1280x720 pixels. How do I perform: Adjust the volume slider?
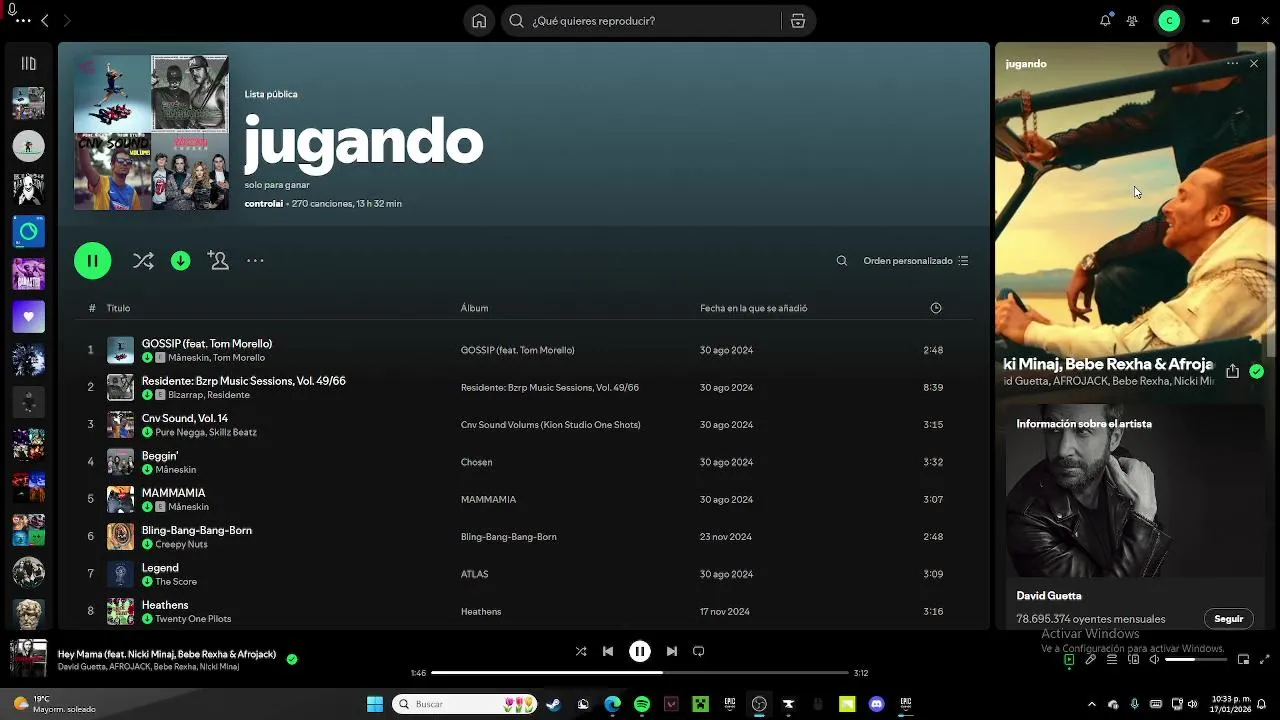1195,660
